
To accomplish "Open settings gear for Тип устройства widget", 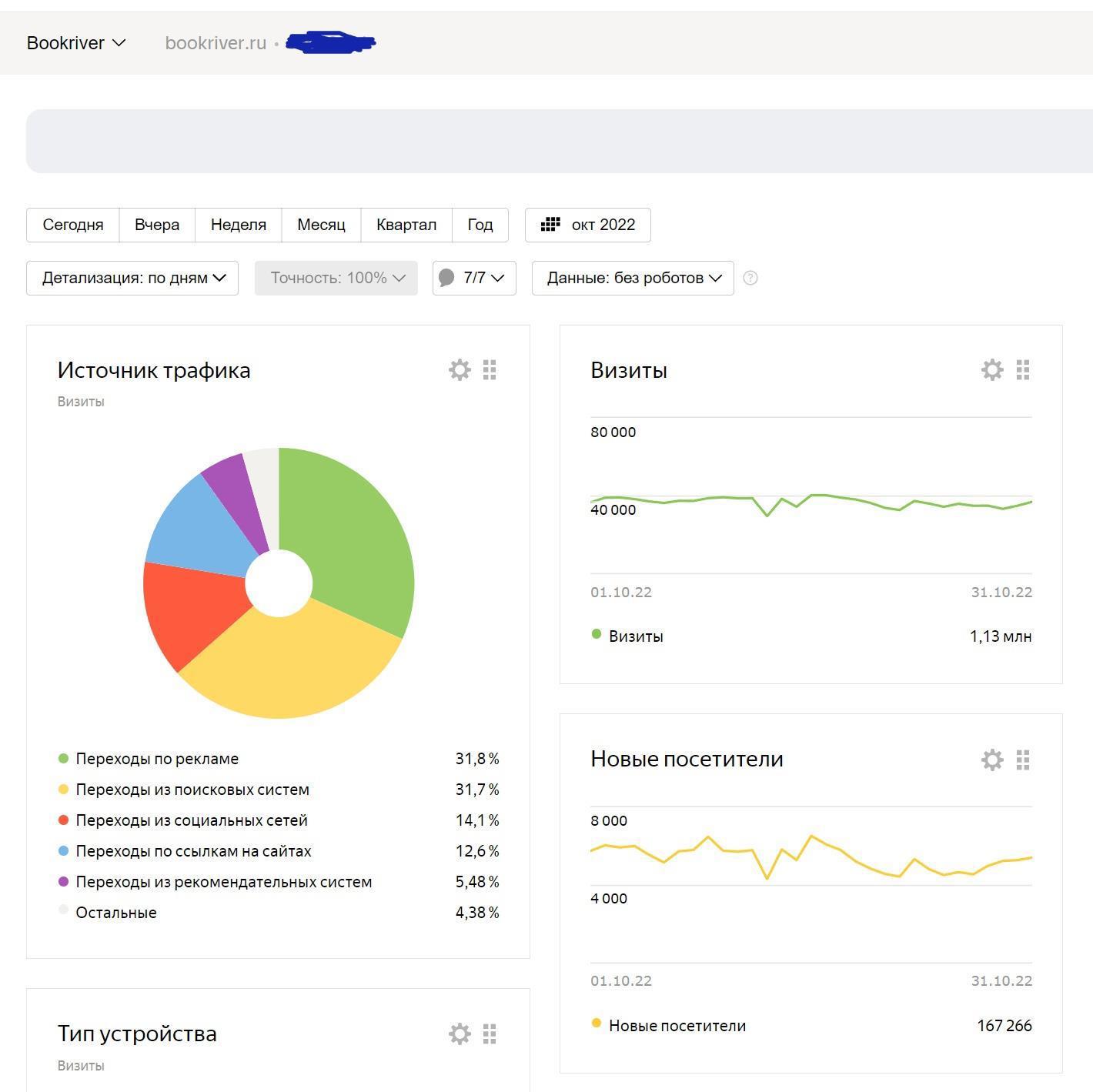I will 460,1034.
